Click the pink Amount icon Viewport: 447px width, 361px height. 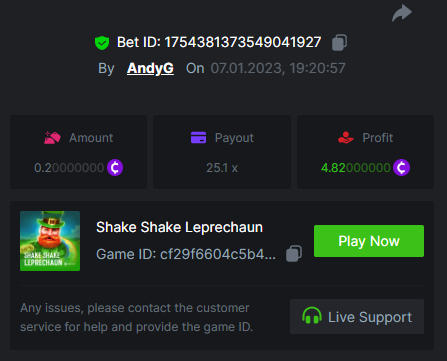pos(52,137)
